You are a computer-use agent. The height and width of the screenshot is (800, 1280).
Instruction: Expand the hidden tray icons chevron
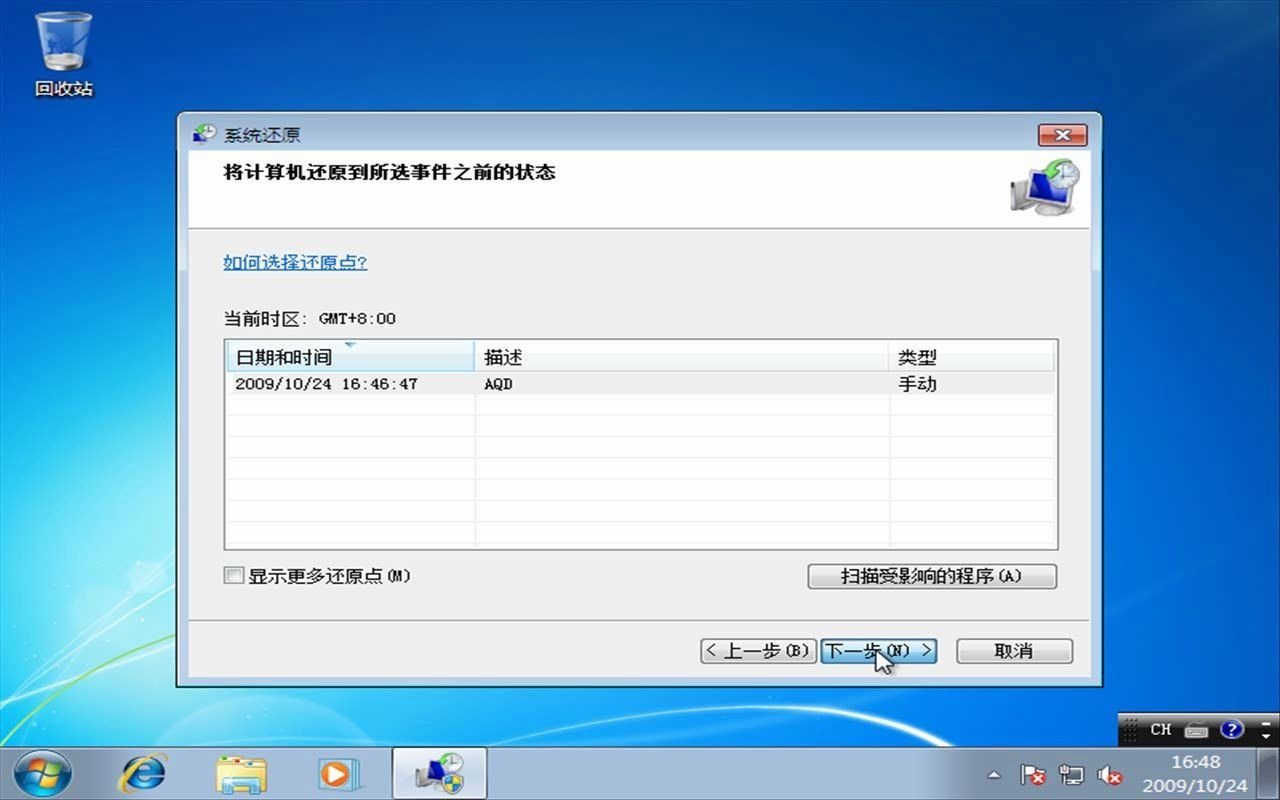click(993, 776)
